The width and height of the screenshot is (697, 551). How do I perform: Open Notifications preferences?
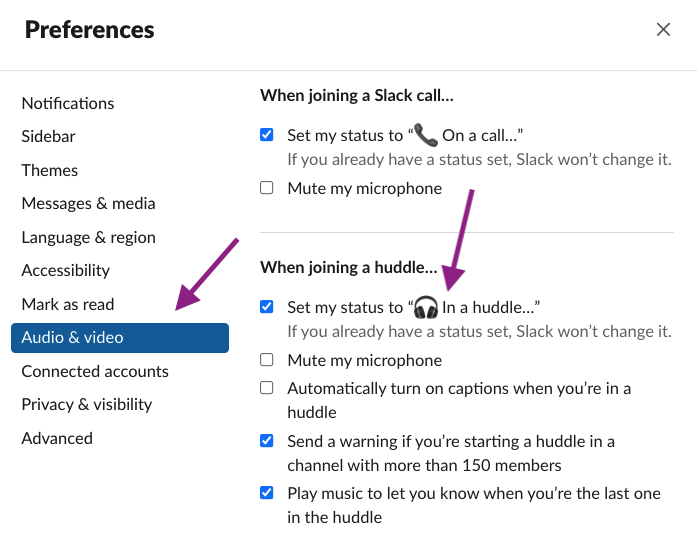(68, 103)
